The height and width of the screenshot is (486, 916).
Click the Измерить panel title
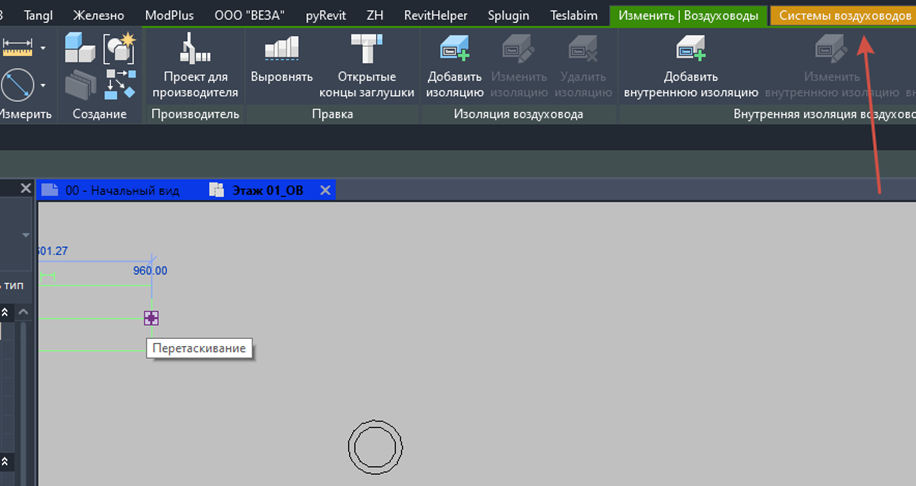25,114
